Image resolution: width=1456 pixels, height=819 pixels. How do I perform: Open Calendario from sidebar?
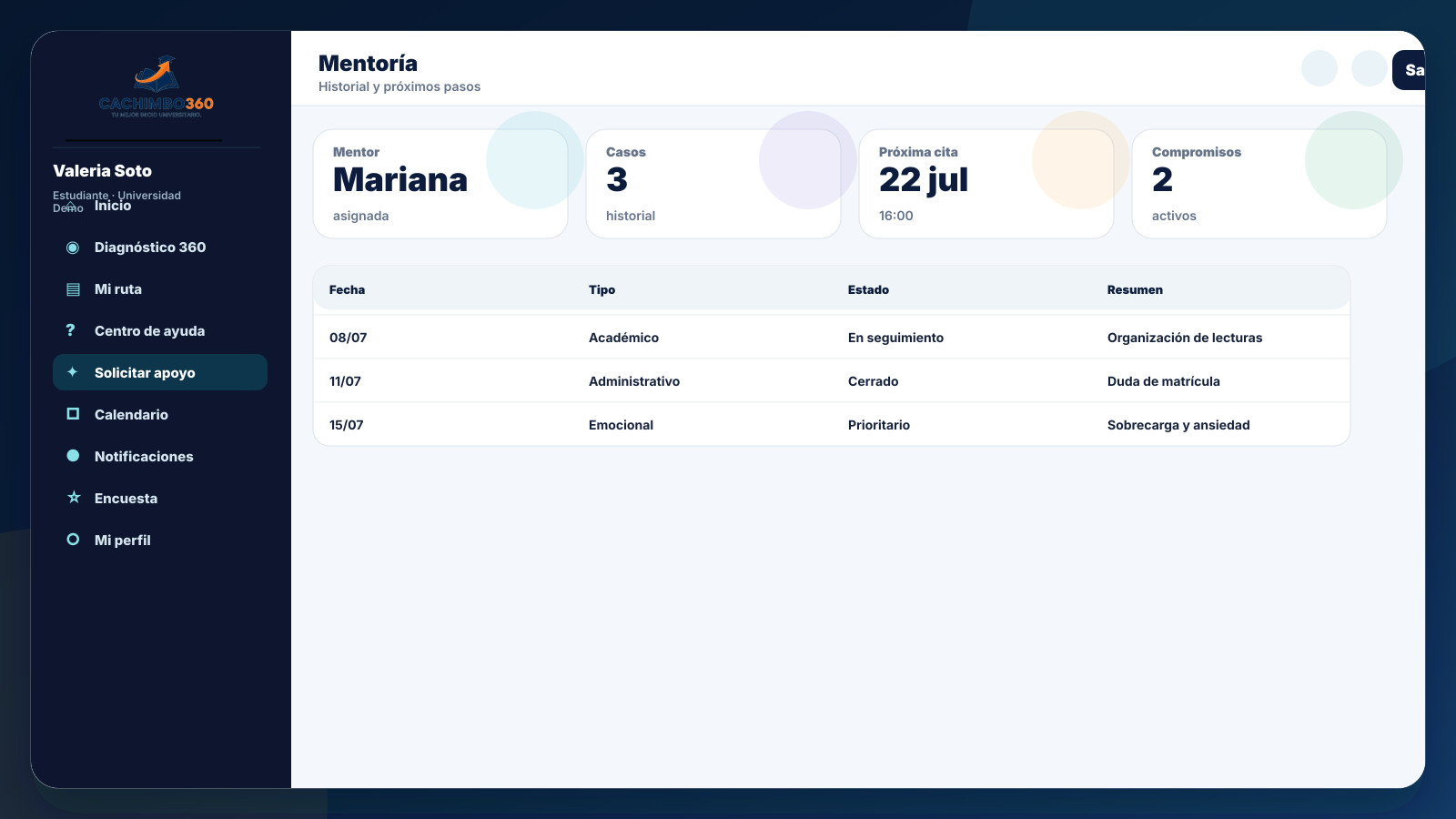(x=160, y=414)
